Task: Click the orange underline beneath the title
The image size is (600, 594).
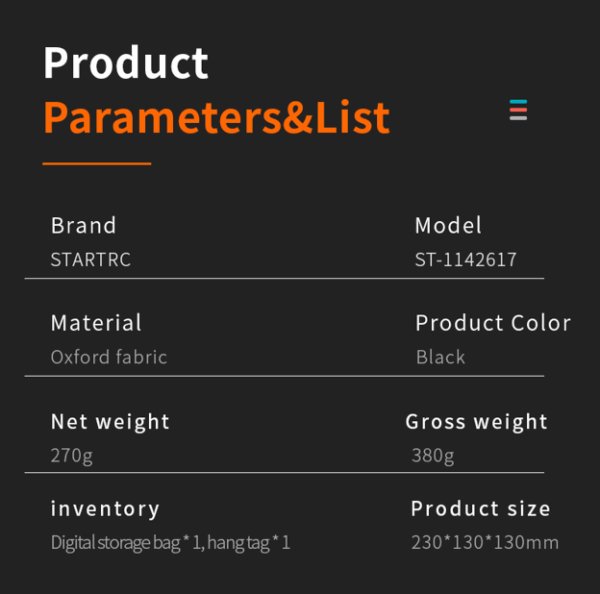Action: 97,163
